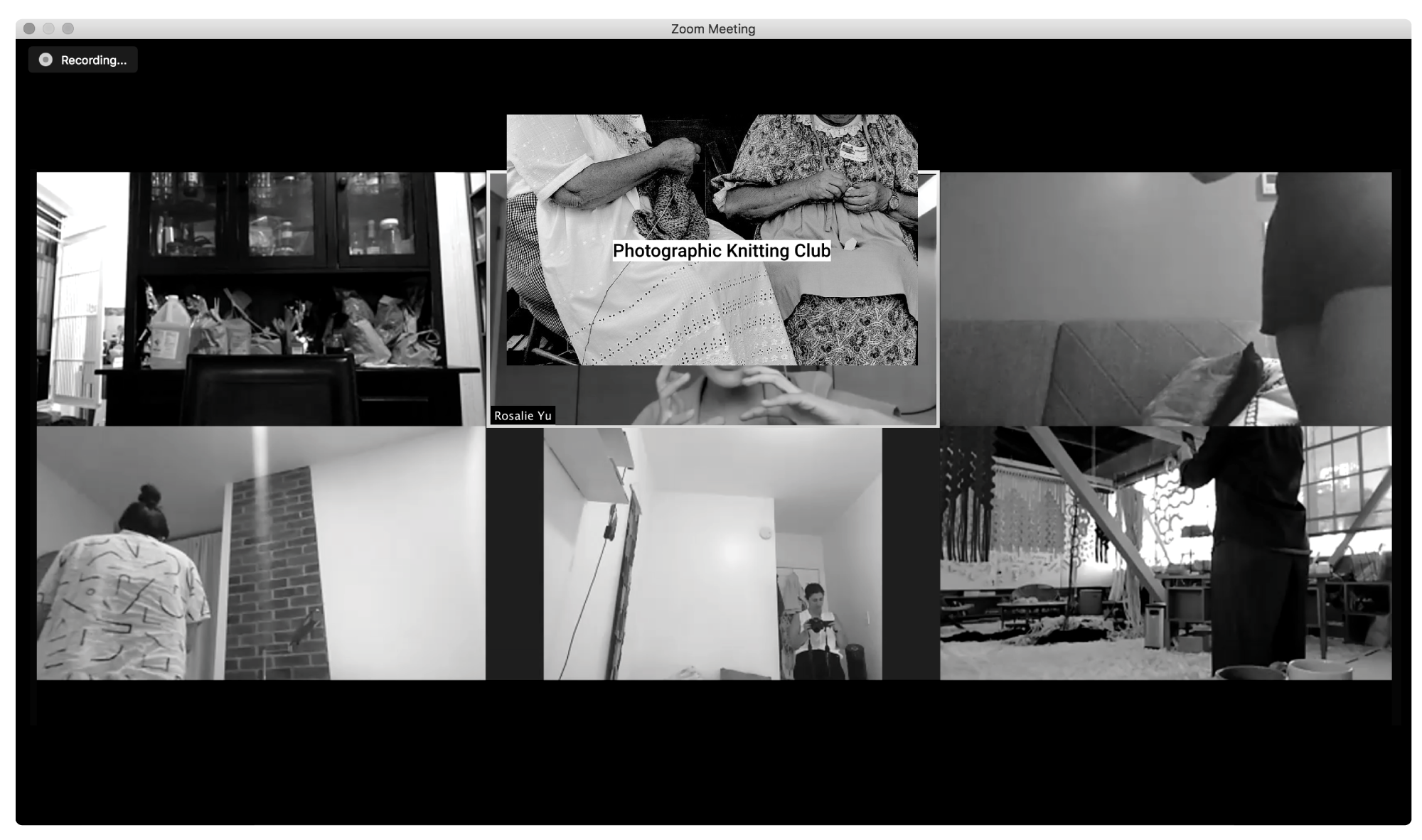Close the Zoom Meeting window

click(x=29, y=28)
